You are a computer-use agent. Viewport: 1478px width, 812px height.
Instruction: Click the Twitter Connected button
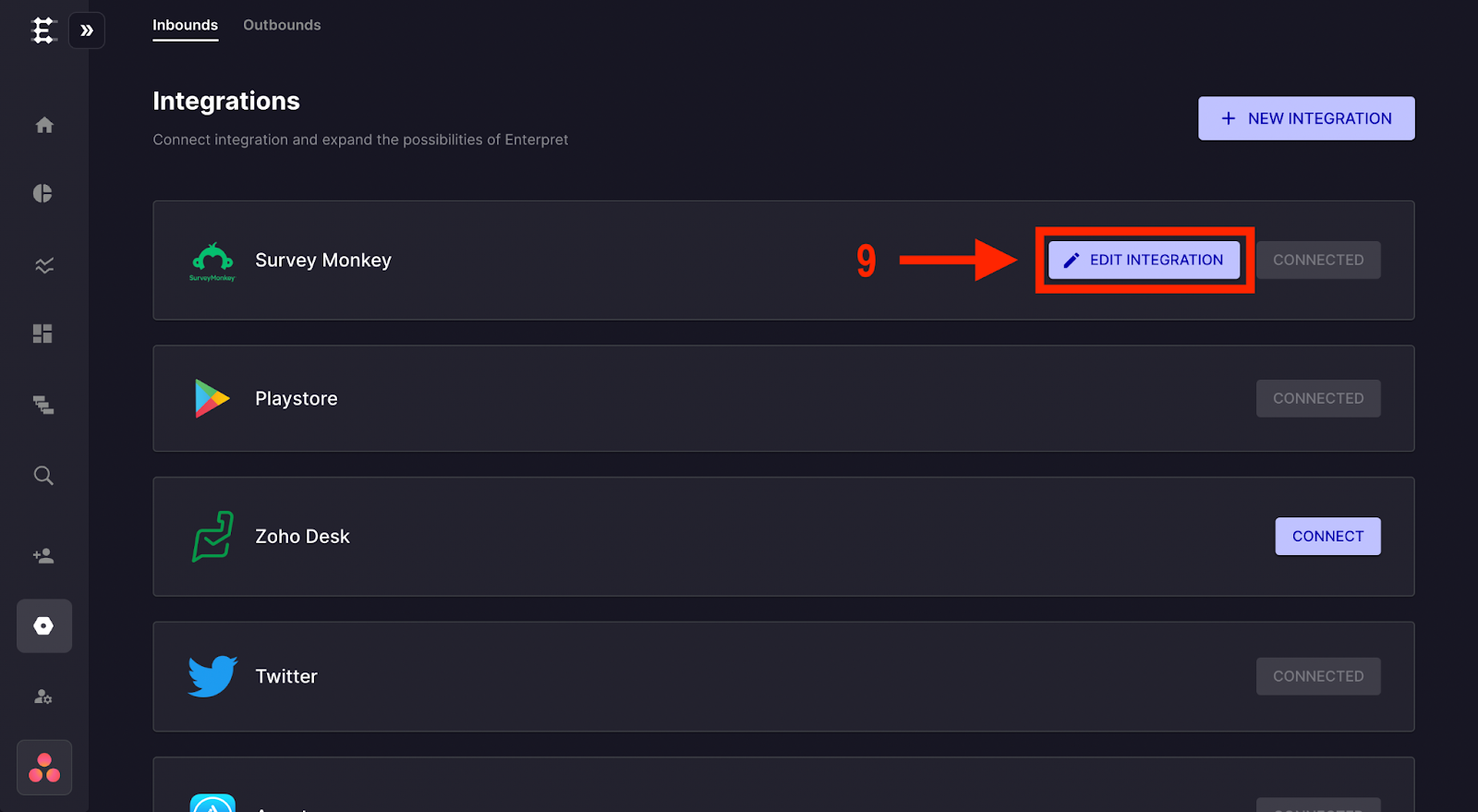(x=1318, y=676)
